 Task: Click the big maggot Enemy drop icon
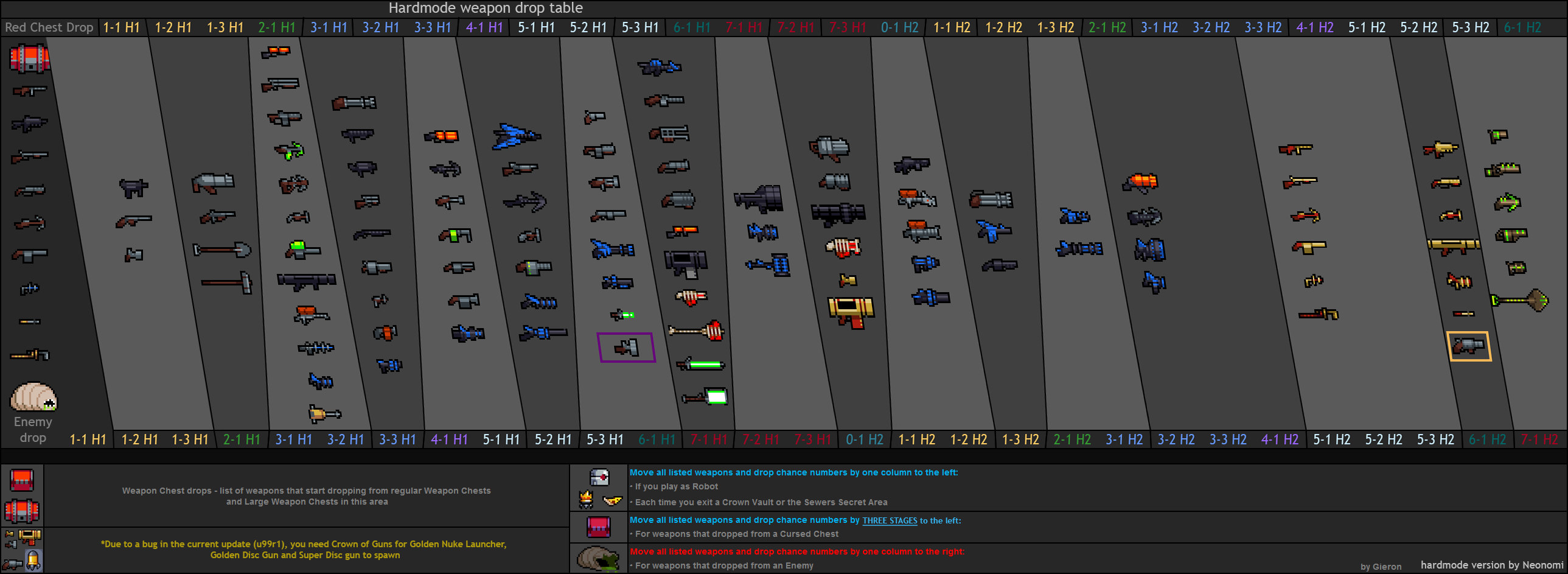point(33,396)
